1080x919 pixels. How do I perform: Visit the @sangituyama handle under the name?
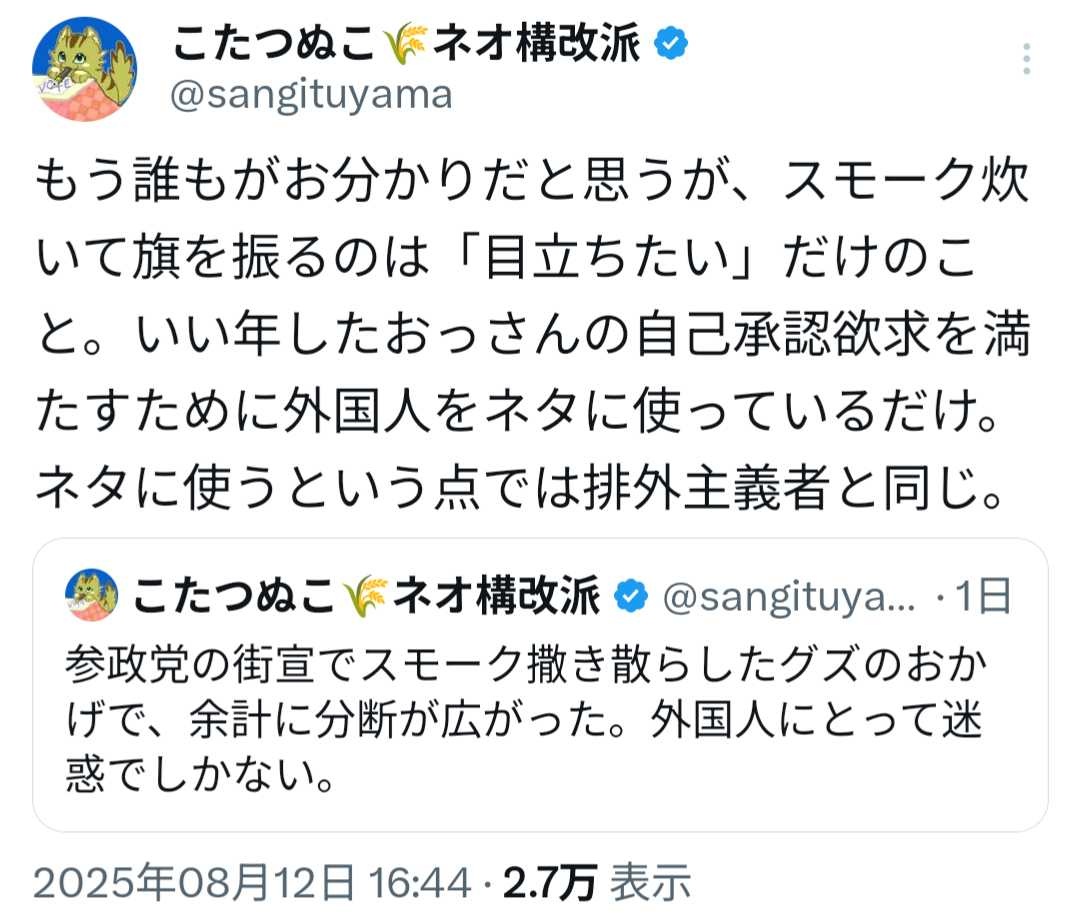click(312, 95)
